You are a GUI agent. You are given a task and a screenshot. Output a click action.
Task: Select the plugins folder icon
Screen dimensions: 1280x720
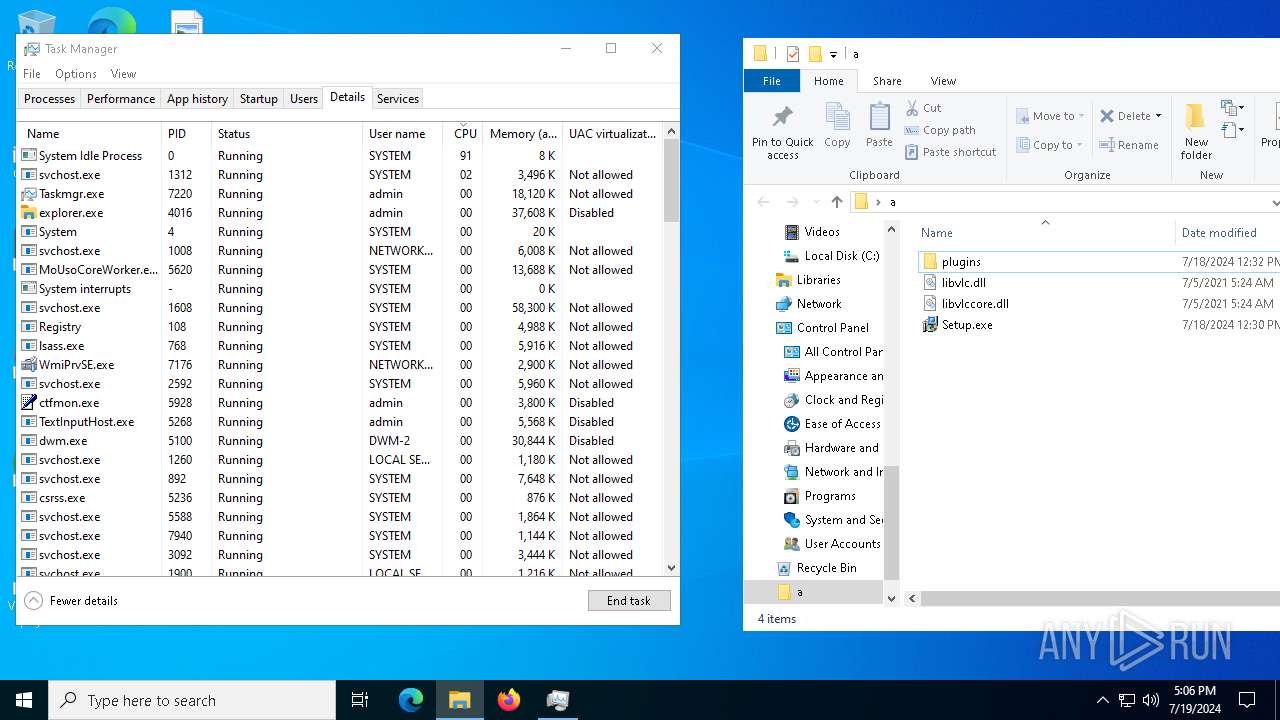point(930,262)
